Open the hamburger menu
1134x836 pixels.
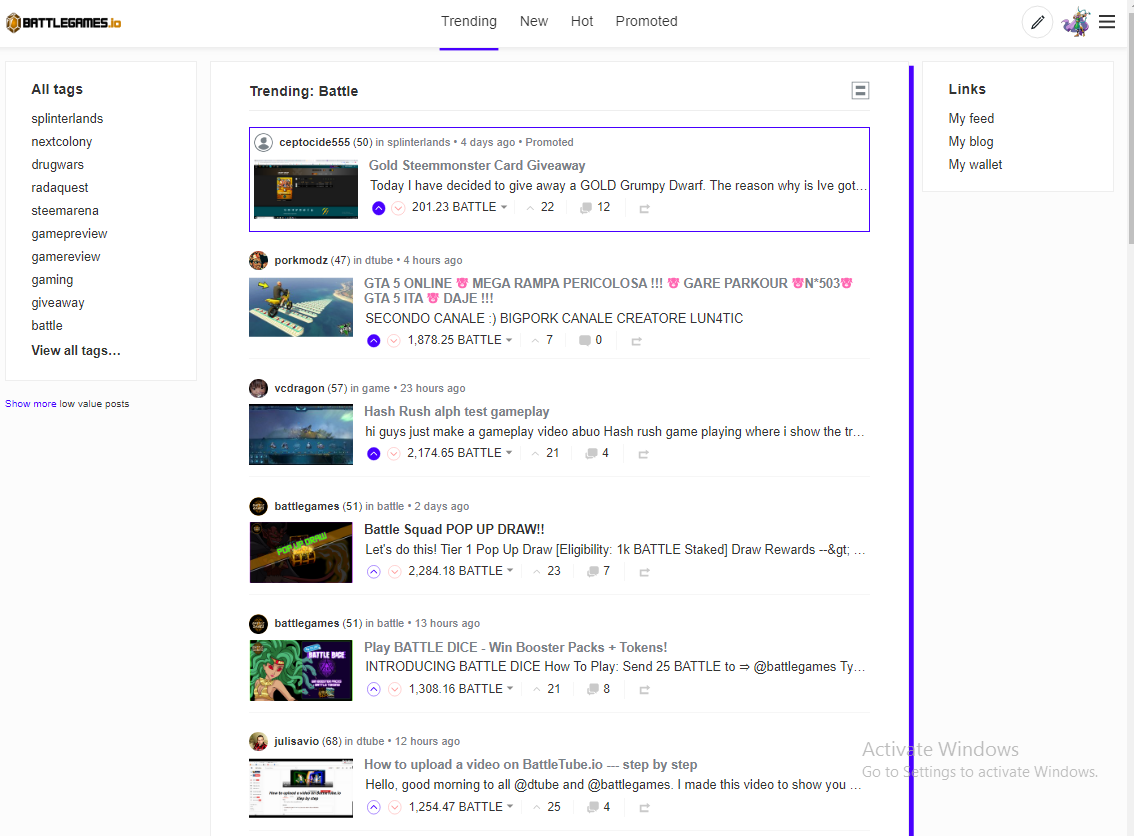pos(1107,22)
